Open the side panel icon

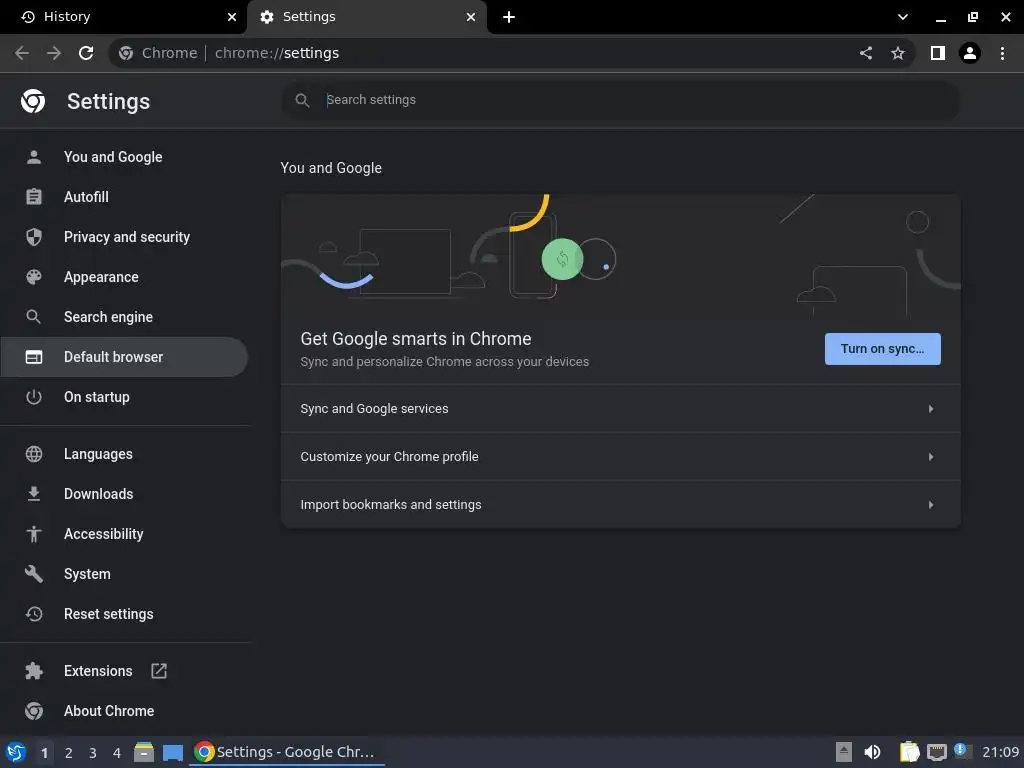[x=938, y=53]
